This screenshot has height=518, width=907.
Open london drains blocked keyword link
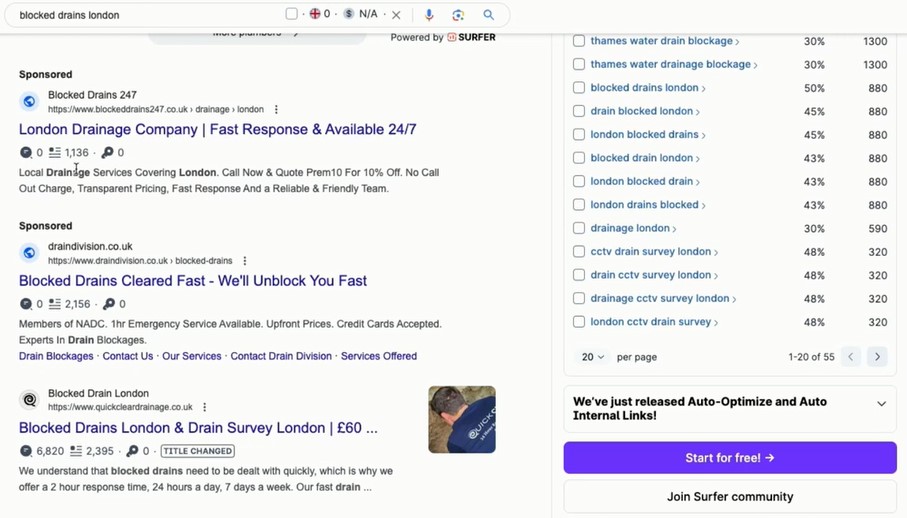click(644, 205)
